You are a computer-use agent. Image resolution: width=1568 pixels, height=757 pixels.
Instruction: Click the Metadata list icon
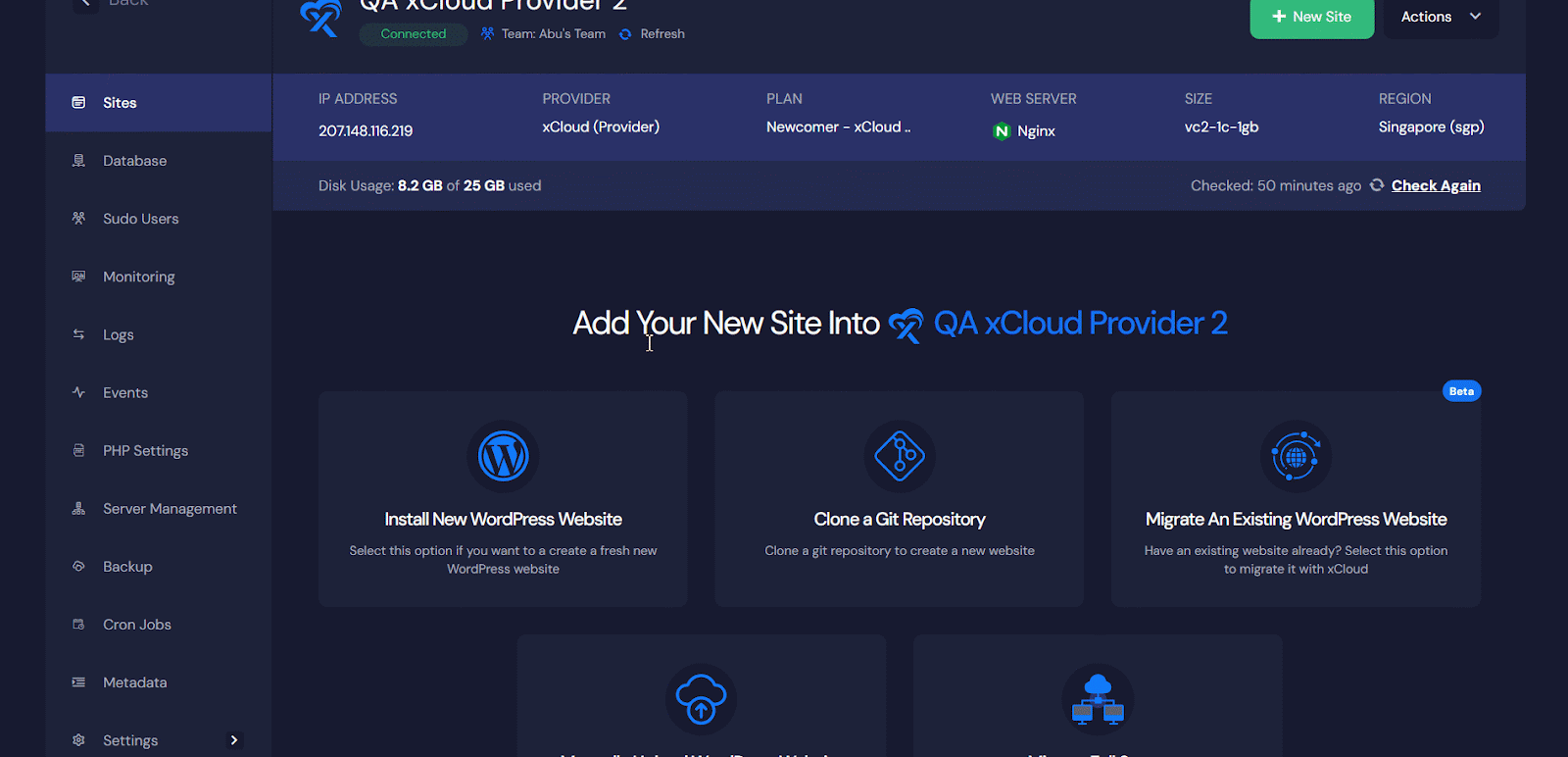click(78, 681)
